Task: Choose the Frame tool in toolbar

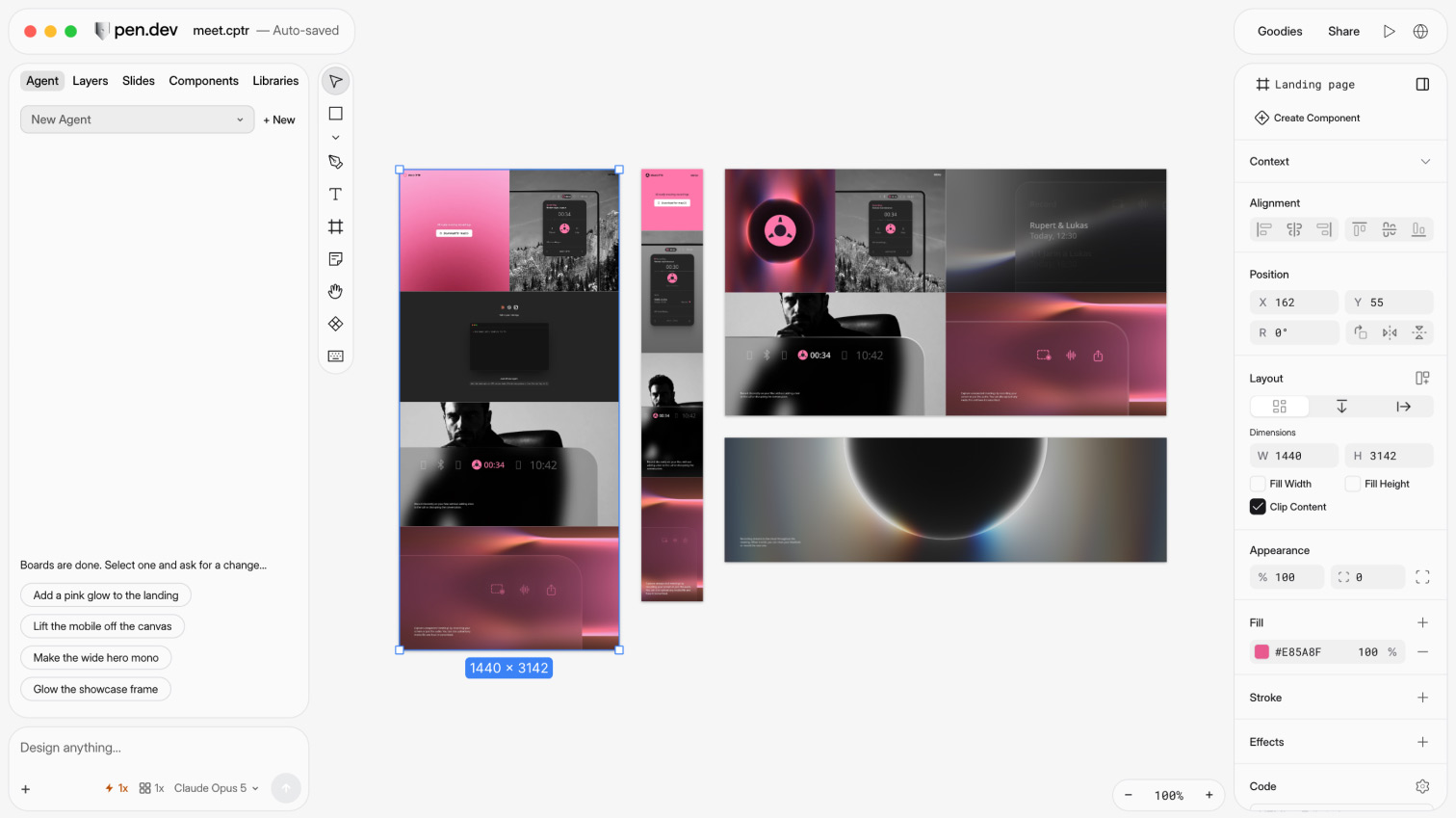Action: point(335,226)
